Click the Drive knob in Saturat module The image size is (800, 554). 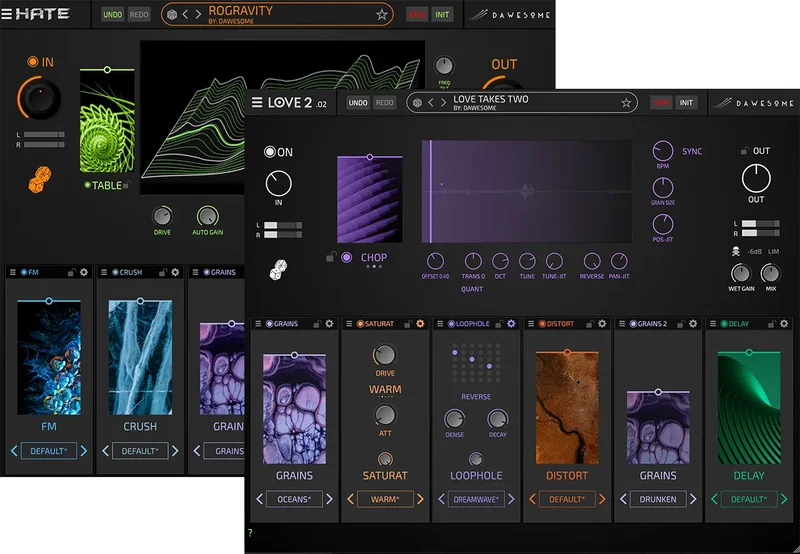coord(385,355)
